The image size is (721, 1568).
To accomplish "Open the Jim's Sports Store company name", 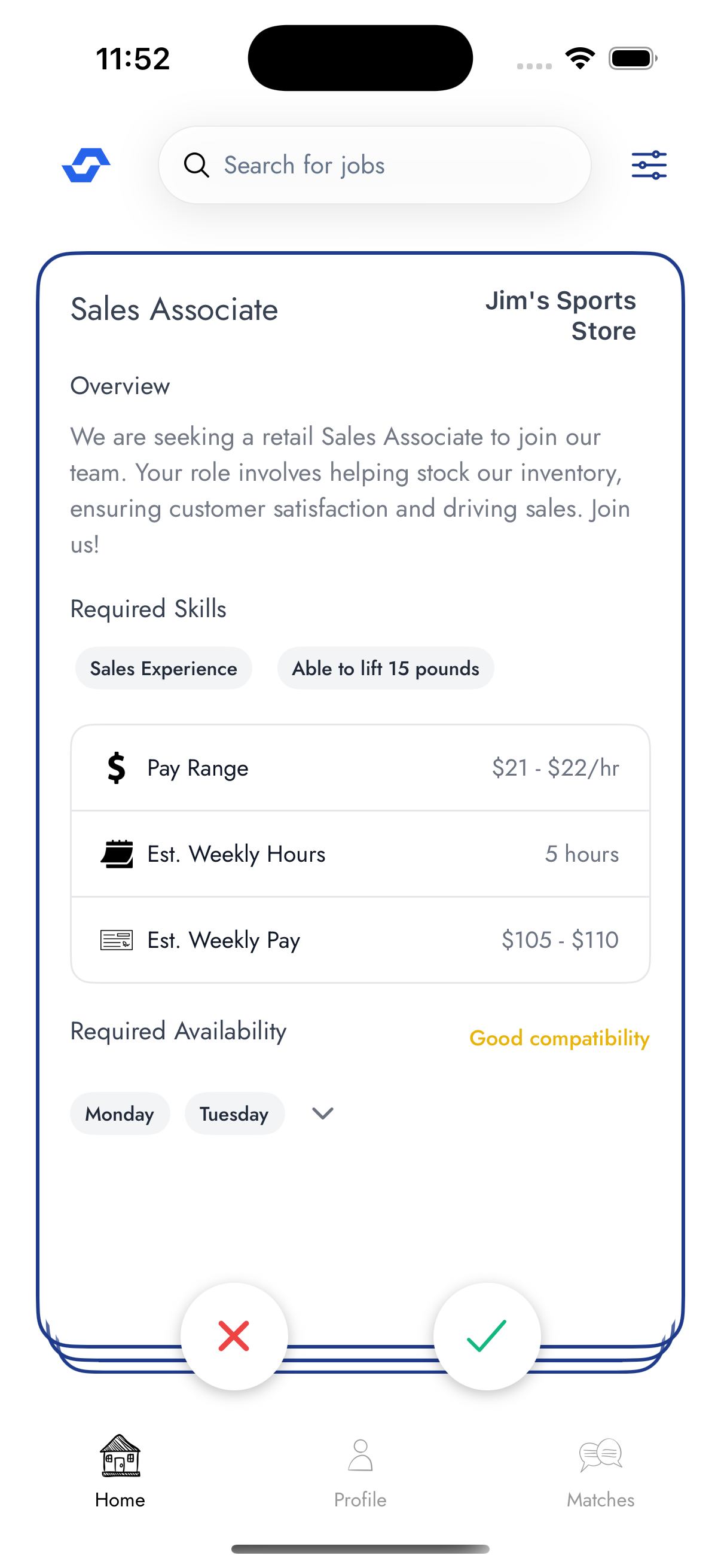I will (560, 315).
